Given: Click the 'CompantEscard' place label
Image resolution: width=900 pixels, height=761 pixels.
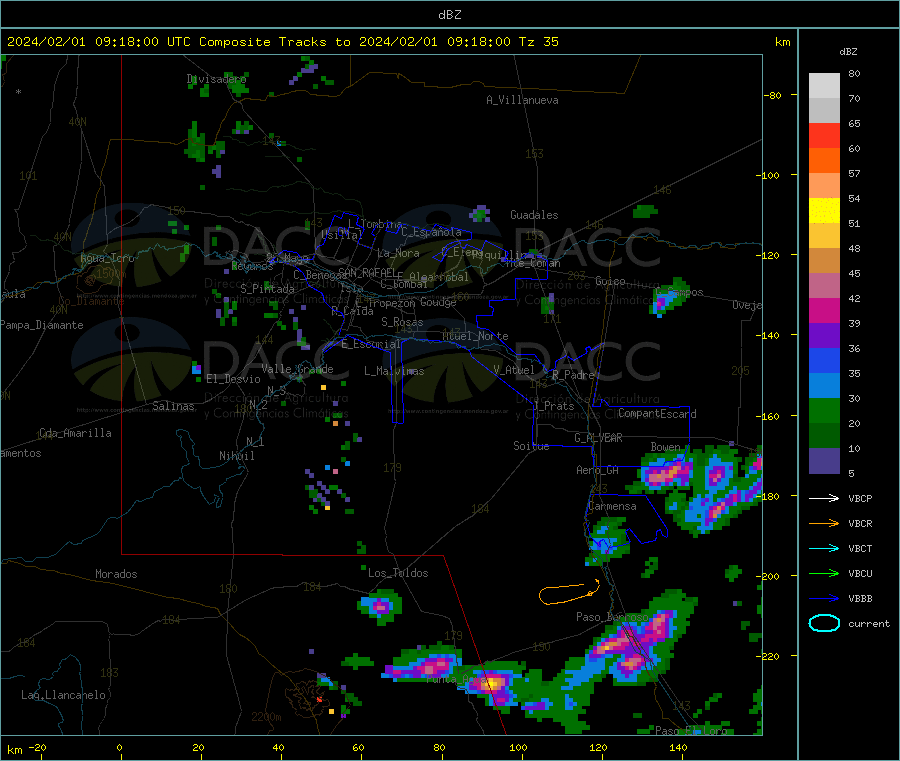Looking at the screenshot, I should pos(657,414).
